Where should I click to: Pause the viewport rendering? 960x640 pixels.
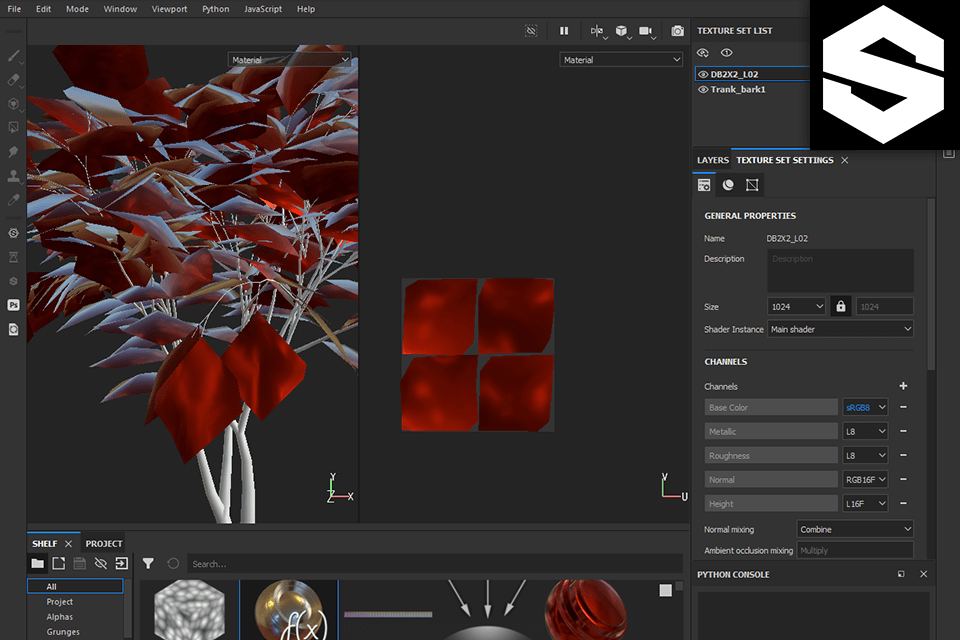click(x=564, y=31)
